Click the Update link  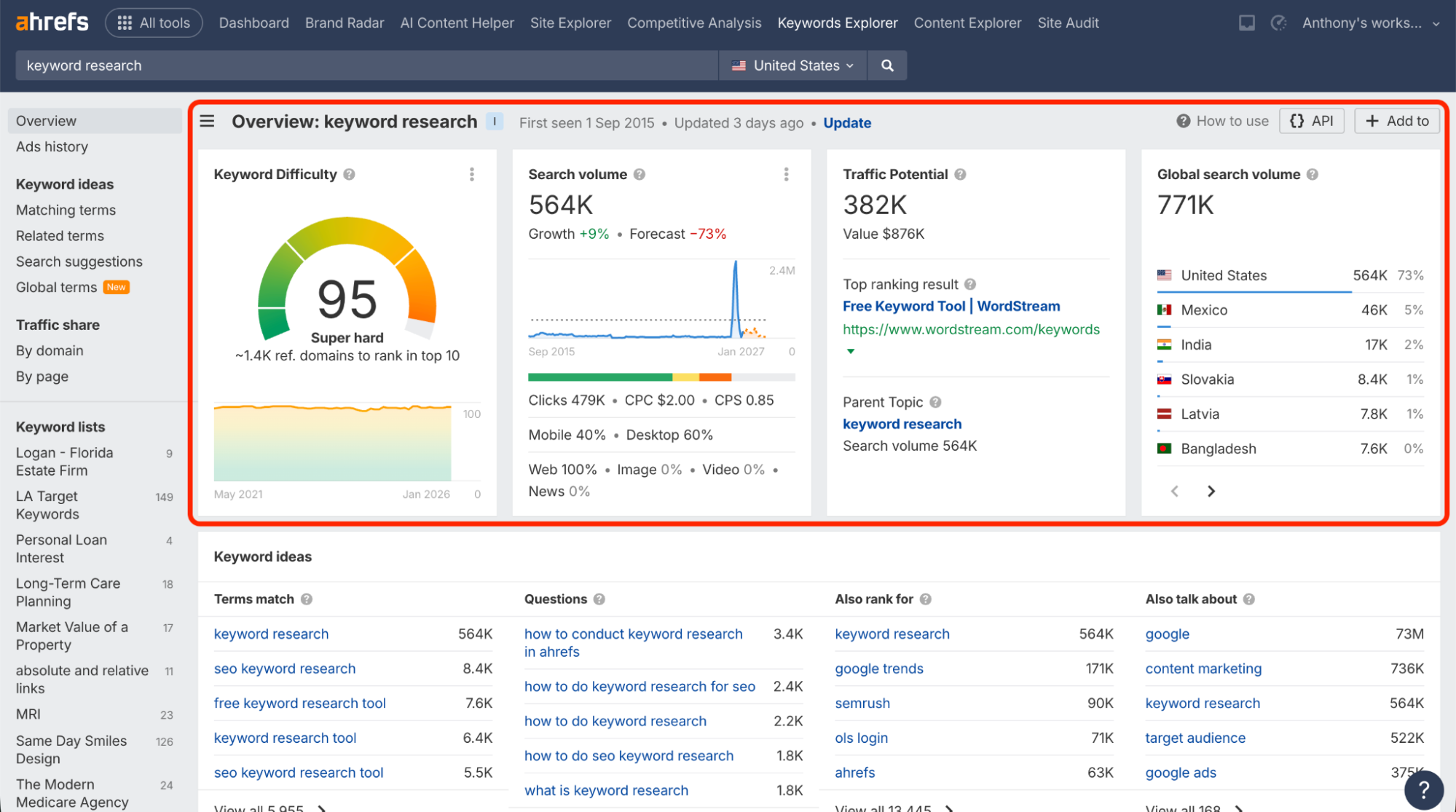click(x=846, y=122)
